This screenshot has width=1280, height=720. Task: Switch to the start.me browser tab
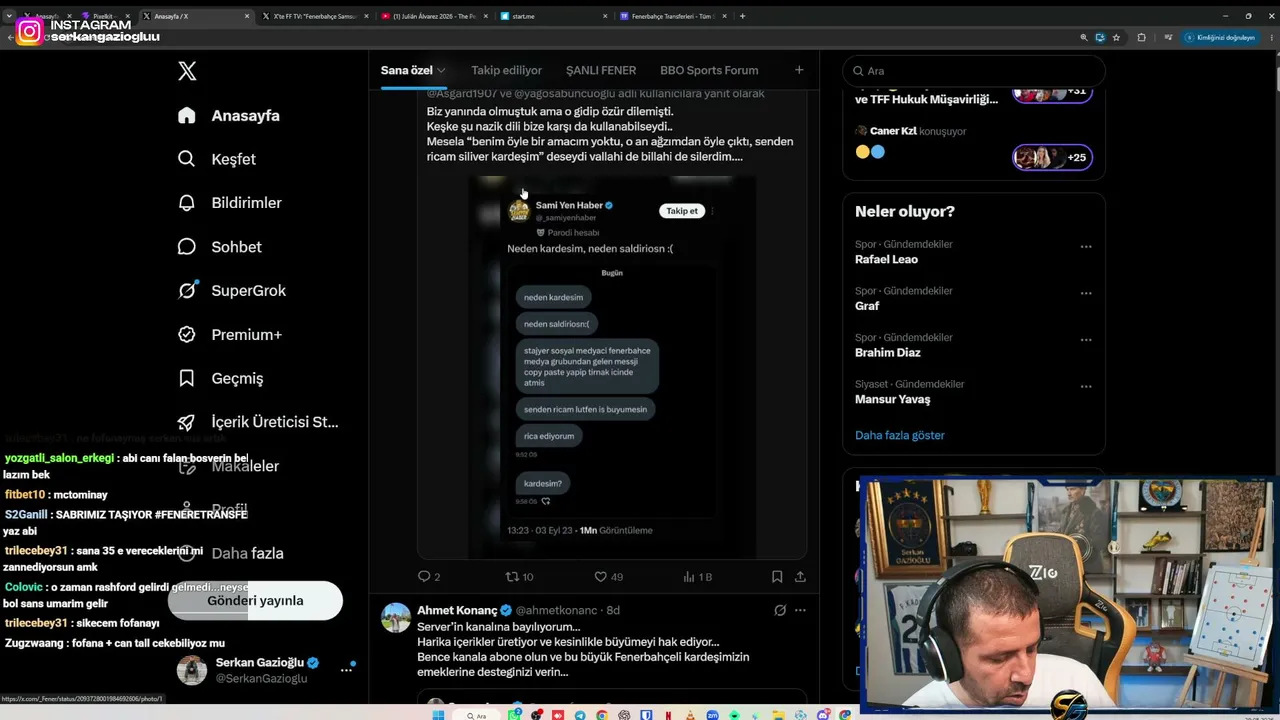pyautogui.click(x=553, y=16)
